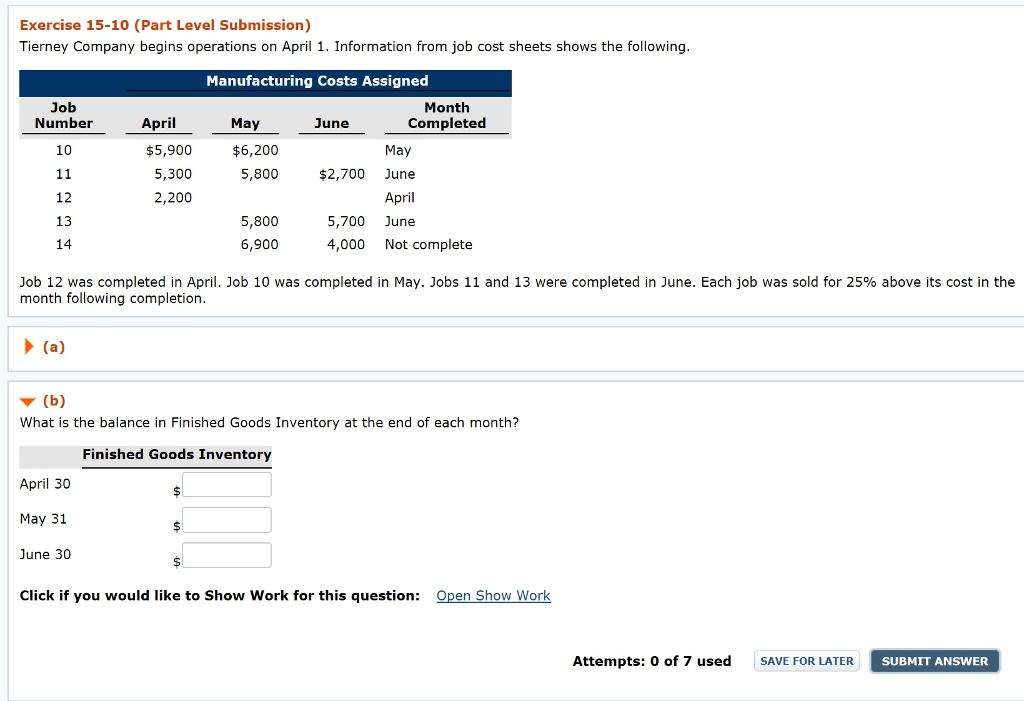The image size is (1024, 701).
Task: Select the $2,700 June cost cell
Action: 342,174
